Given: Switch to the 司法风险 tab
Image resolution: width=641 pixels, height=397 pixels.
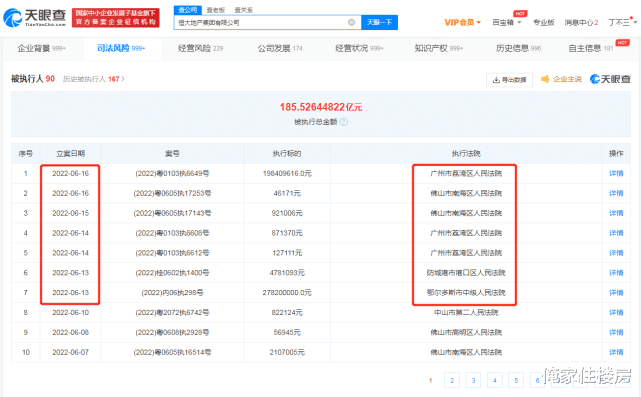Looking at the screenshot, I should coord(121,48).
